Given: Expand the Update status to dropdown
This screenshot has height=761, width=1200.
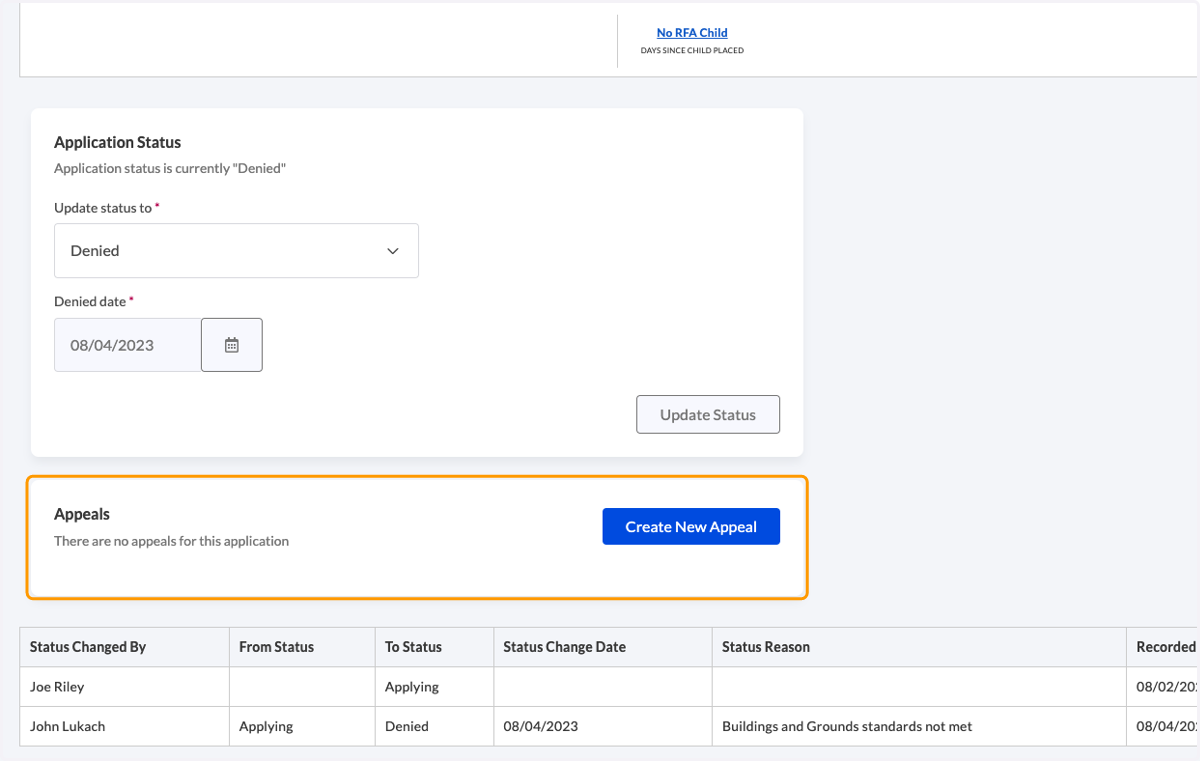Looking at the screenshot, I should click(x=236, y=250).
